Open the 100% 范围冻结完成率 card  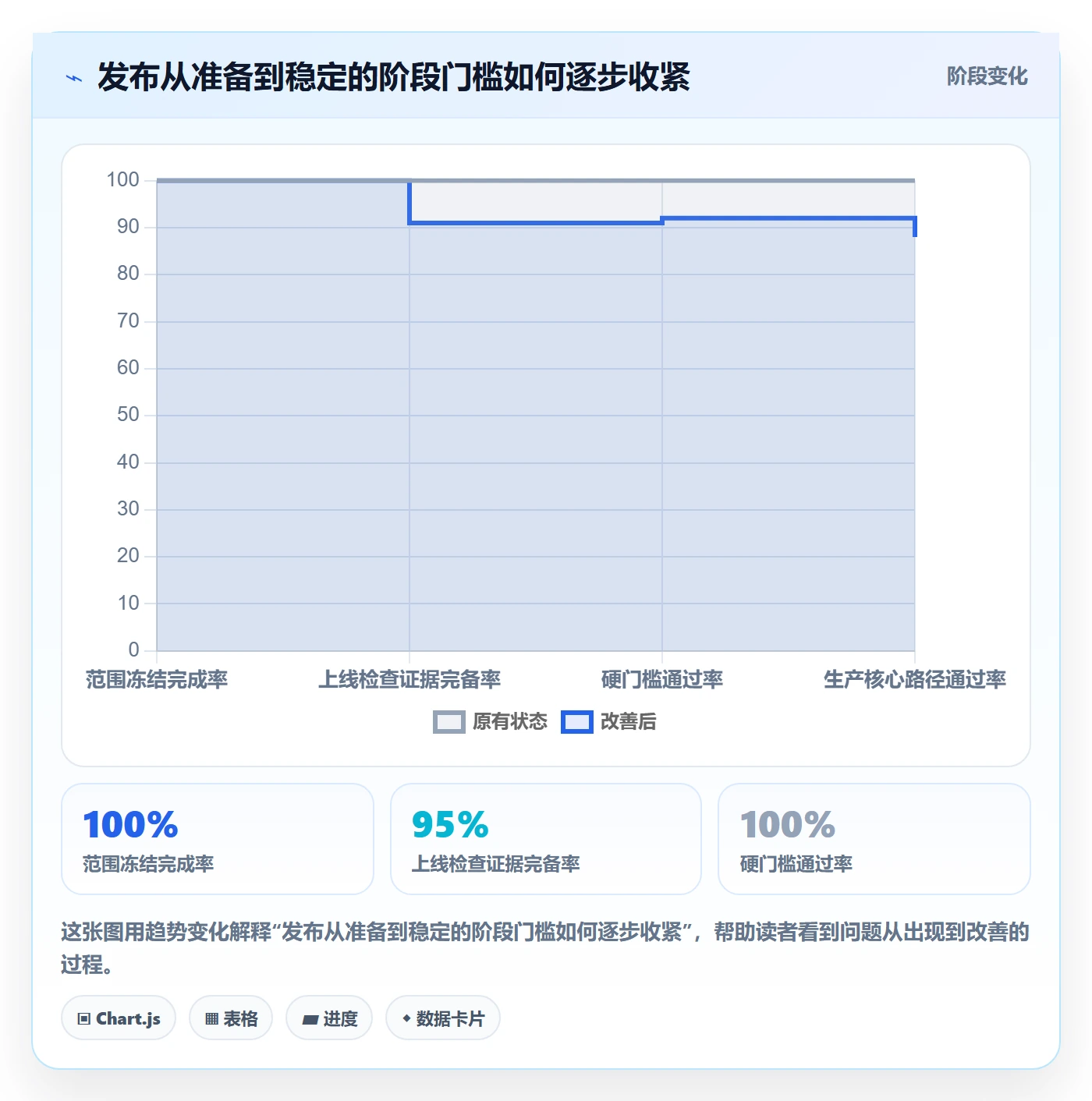click(x=218, y=839)
